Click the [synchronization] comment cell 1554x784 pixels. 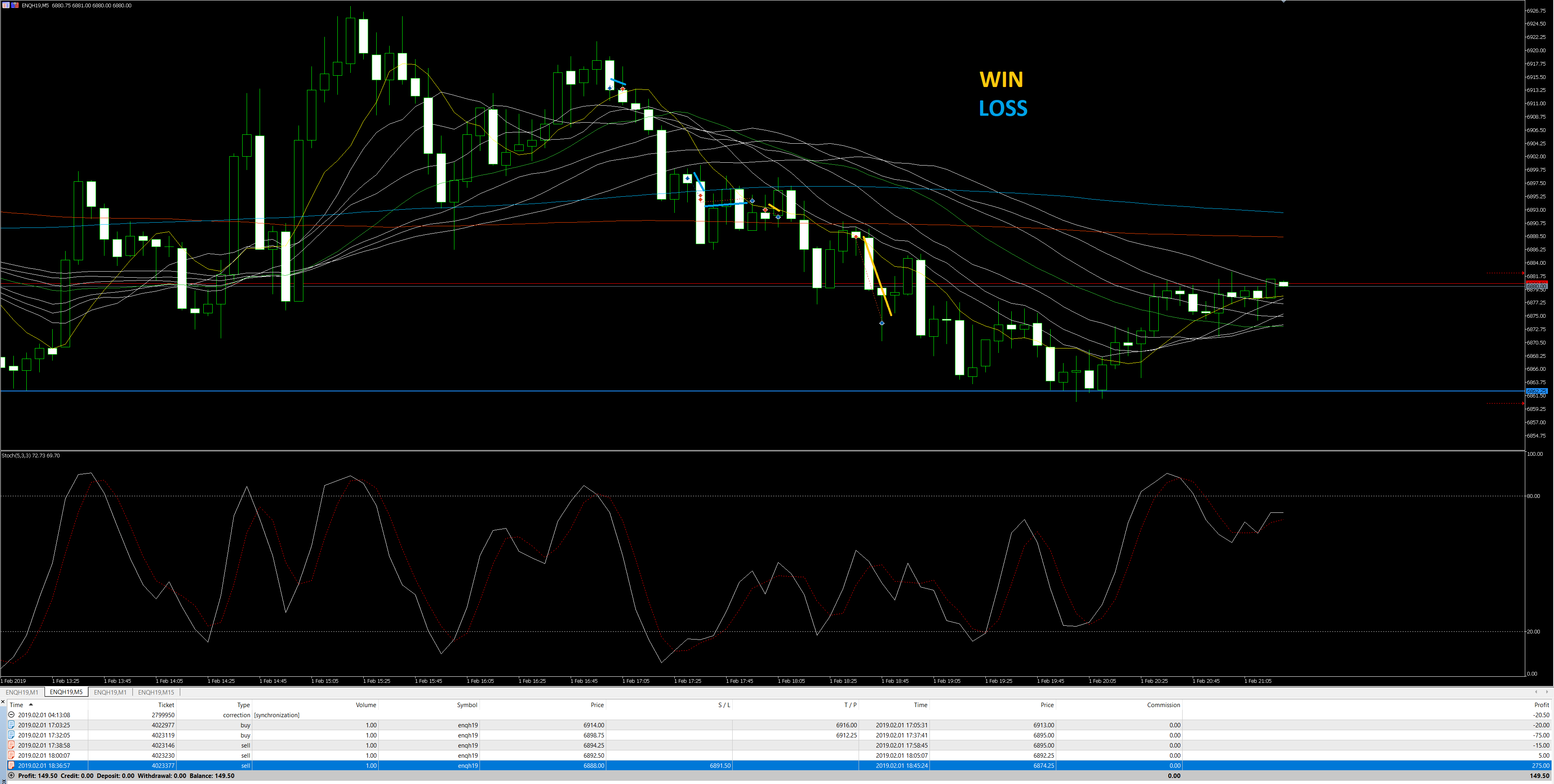(277, 715)
